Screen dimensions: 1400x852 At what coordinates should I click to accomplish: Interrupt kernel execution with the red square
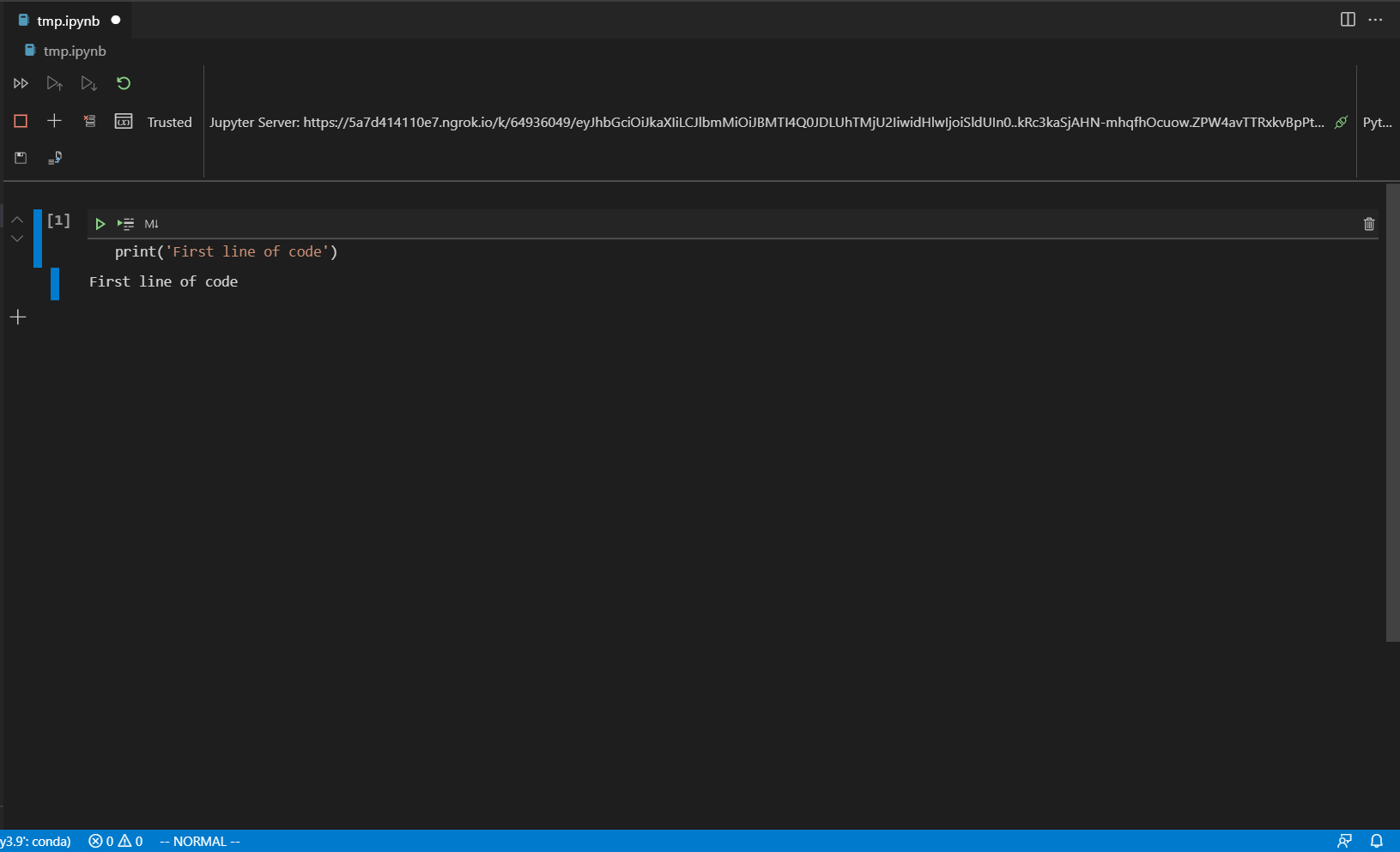tap(21, 121)
